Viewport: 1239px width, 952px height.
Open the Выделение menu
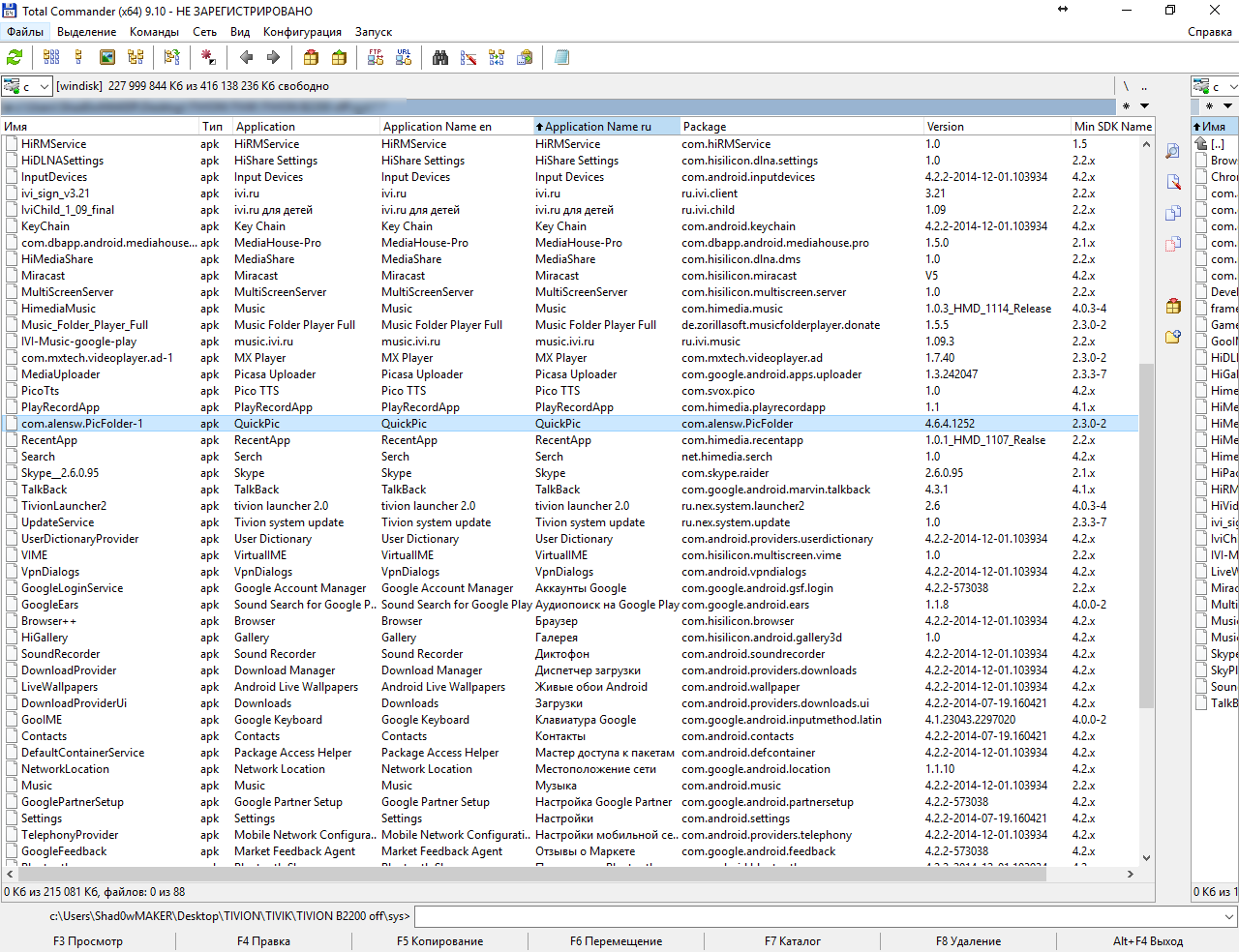[x=87, y=32]
